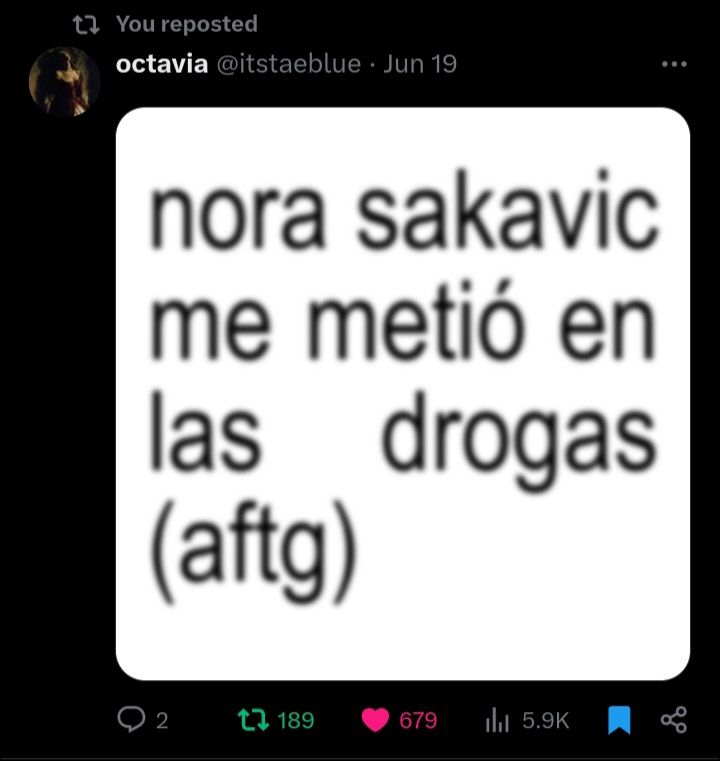This screenshot has height=761, width=720.
Task: Select the 'You reposted' label
Action: pyautogui.click(x=187, y=24)
